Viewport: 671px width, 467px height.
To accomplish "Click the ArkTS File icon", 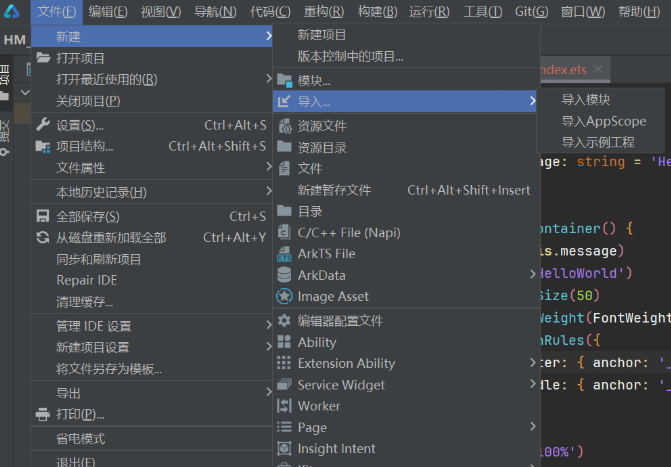I will click(284, 253).
